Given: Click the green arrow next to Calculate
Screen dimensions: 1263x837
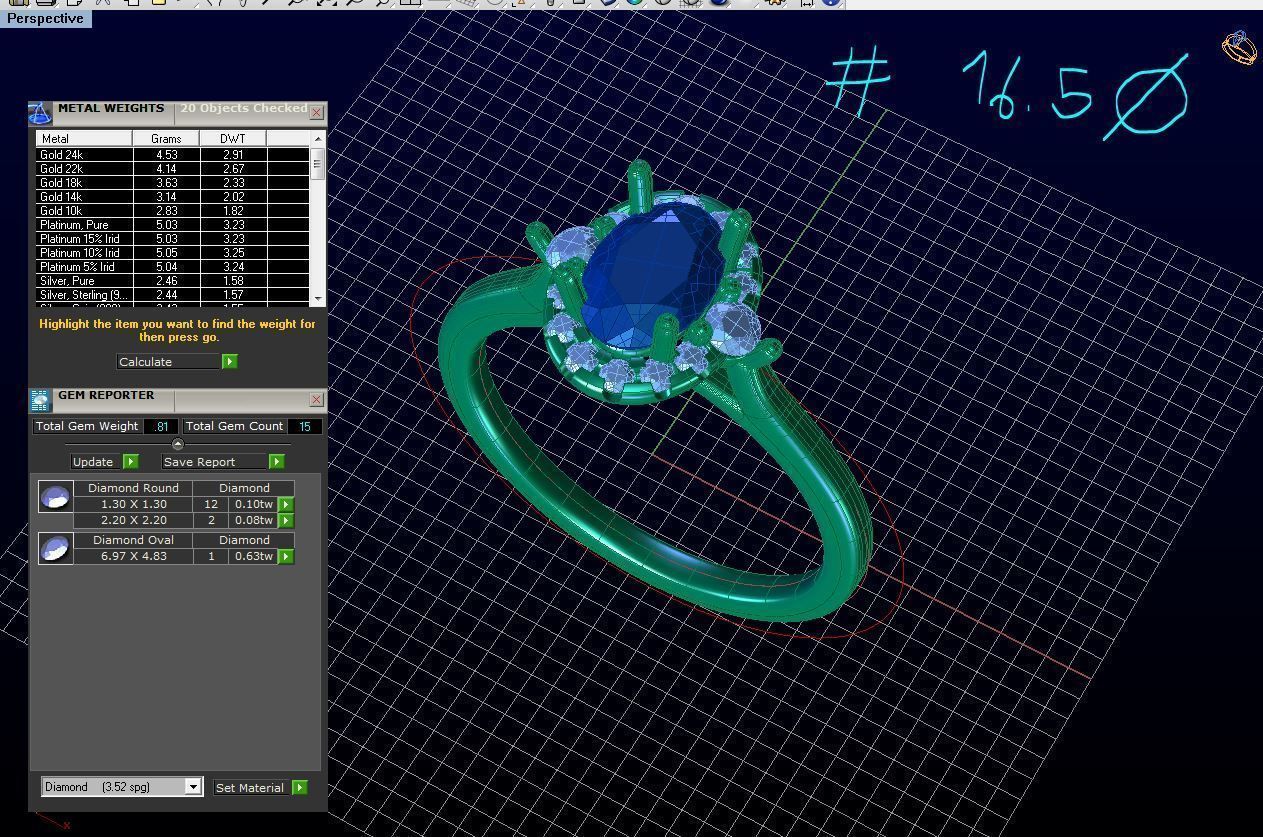Looking at the screenshot, I should [x=230, y=361].
